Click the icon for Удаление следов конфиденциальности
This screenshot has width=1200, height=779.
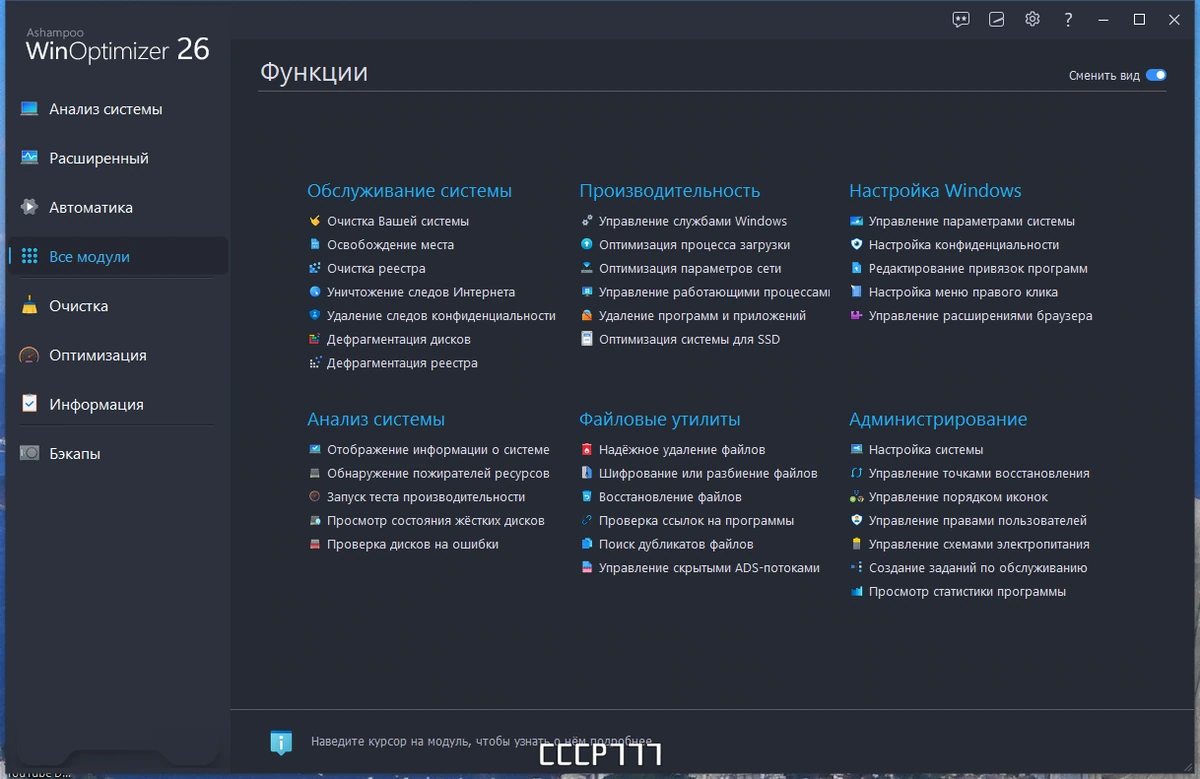click(x=315, y=315)
